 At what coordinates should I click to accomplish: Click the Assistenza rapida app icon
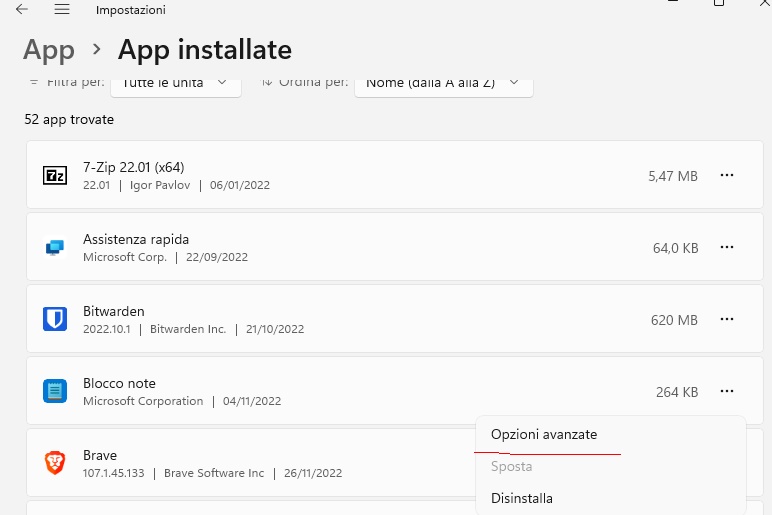[x=55, y=247]
